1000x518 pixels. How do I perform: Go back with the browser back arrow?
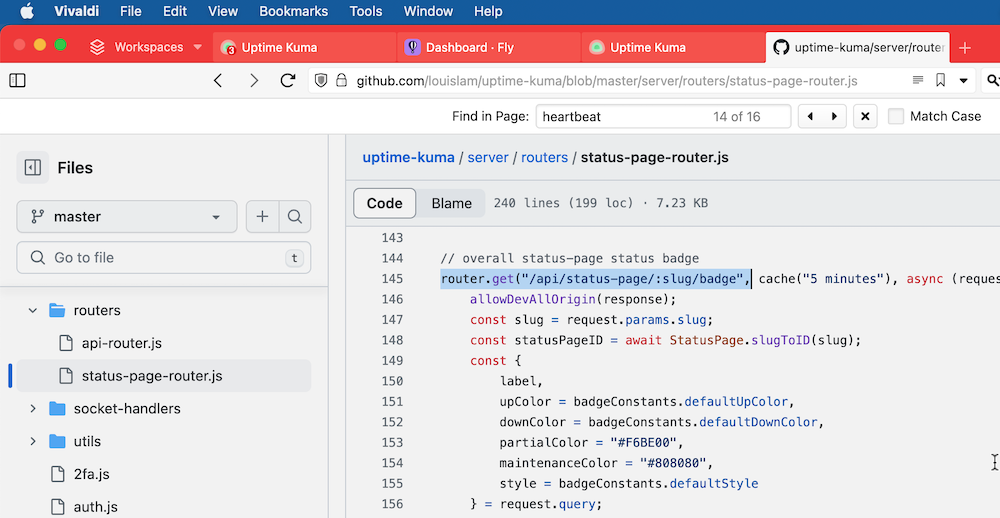tap(218, 80)
